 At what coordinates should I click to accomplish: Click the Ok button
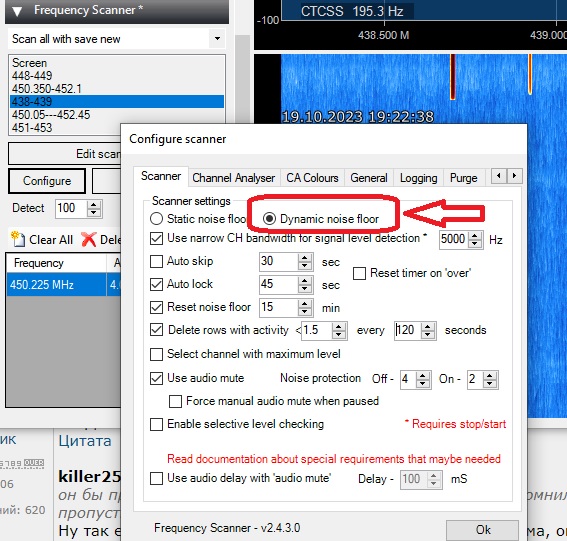coord(482,530)
